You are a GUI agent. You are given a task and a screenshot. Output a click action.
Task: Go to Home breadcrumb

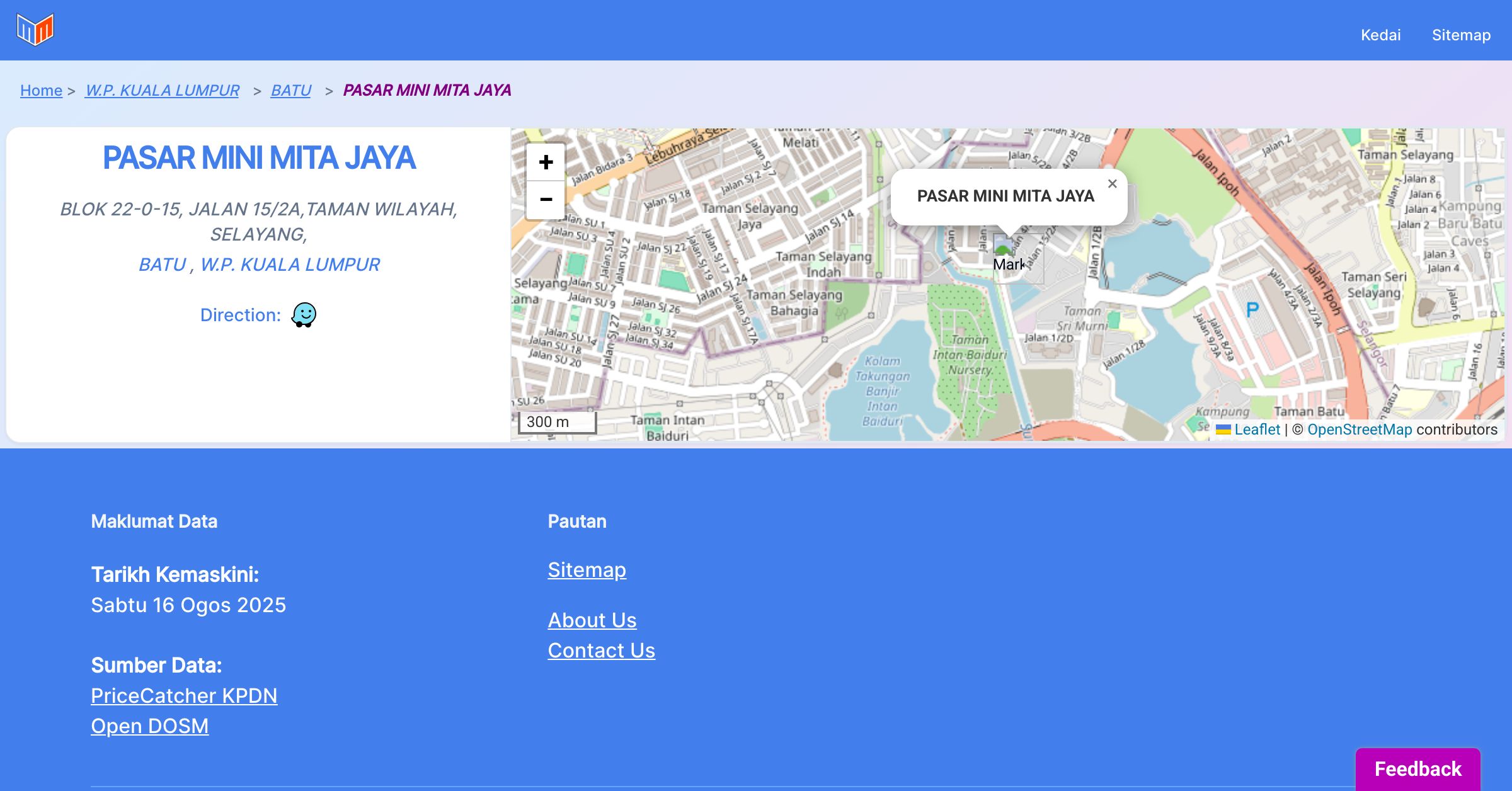coord(41,91)
